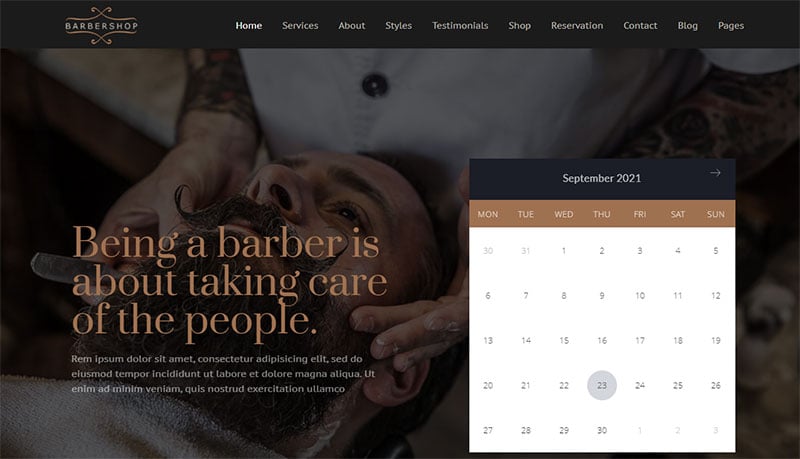
Task: Go to next month with the arrow
Action: [x=715, y=173]
